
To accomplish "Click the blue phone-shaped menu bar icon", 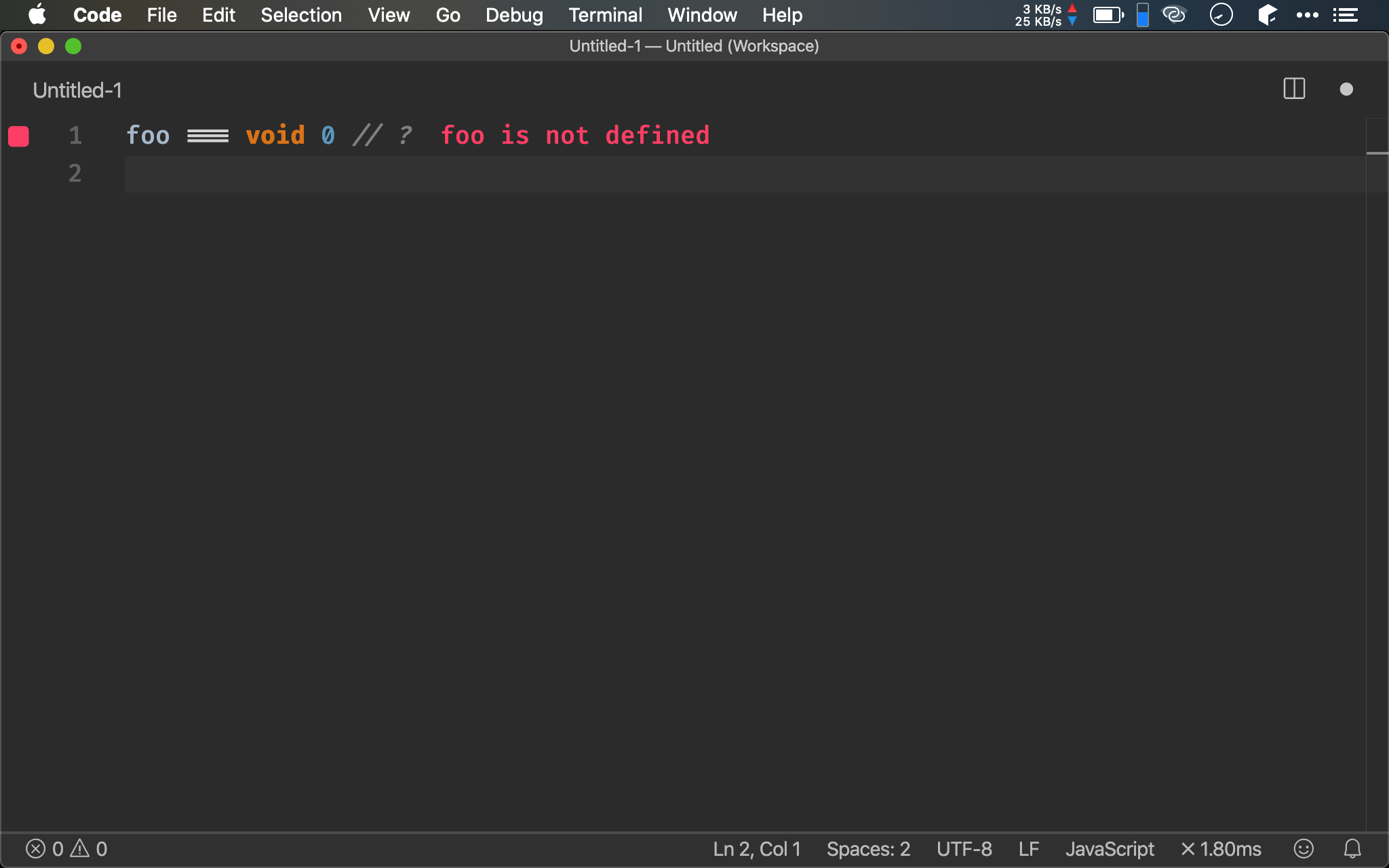I will coord(1143,15).
